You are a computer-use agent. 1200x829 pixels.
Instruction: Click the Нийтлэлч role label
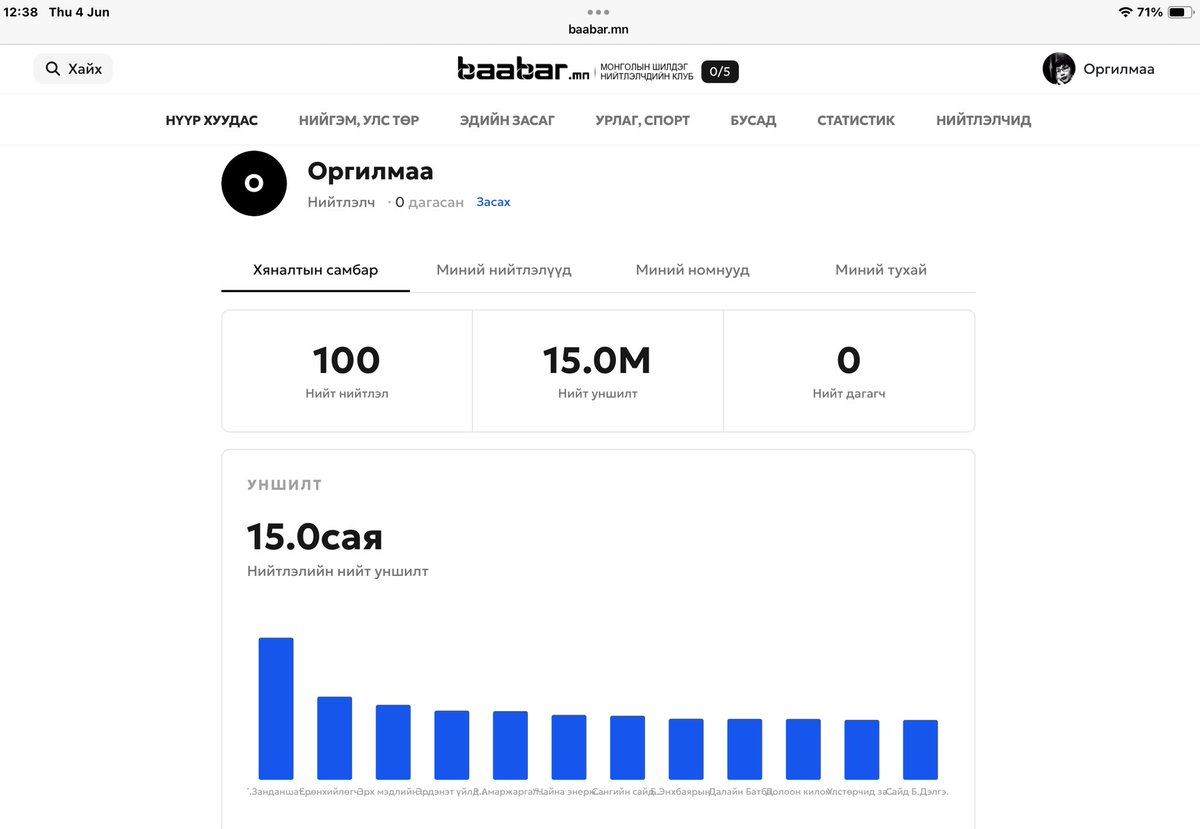coord(341,202)
